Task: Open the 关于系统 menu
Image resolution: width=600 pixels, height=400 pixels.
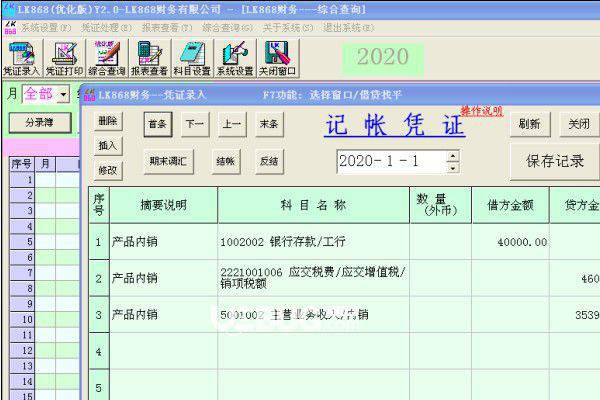Action: pyautogui.click(x=288, y=28)
